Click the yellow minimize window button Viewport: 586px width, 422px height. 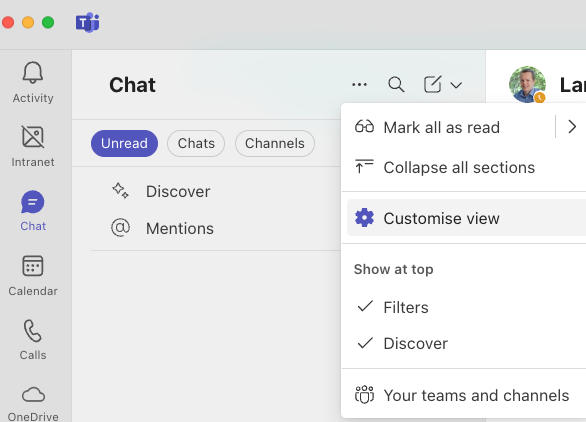click(28, 22)
